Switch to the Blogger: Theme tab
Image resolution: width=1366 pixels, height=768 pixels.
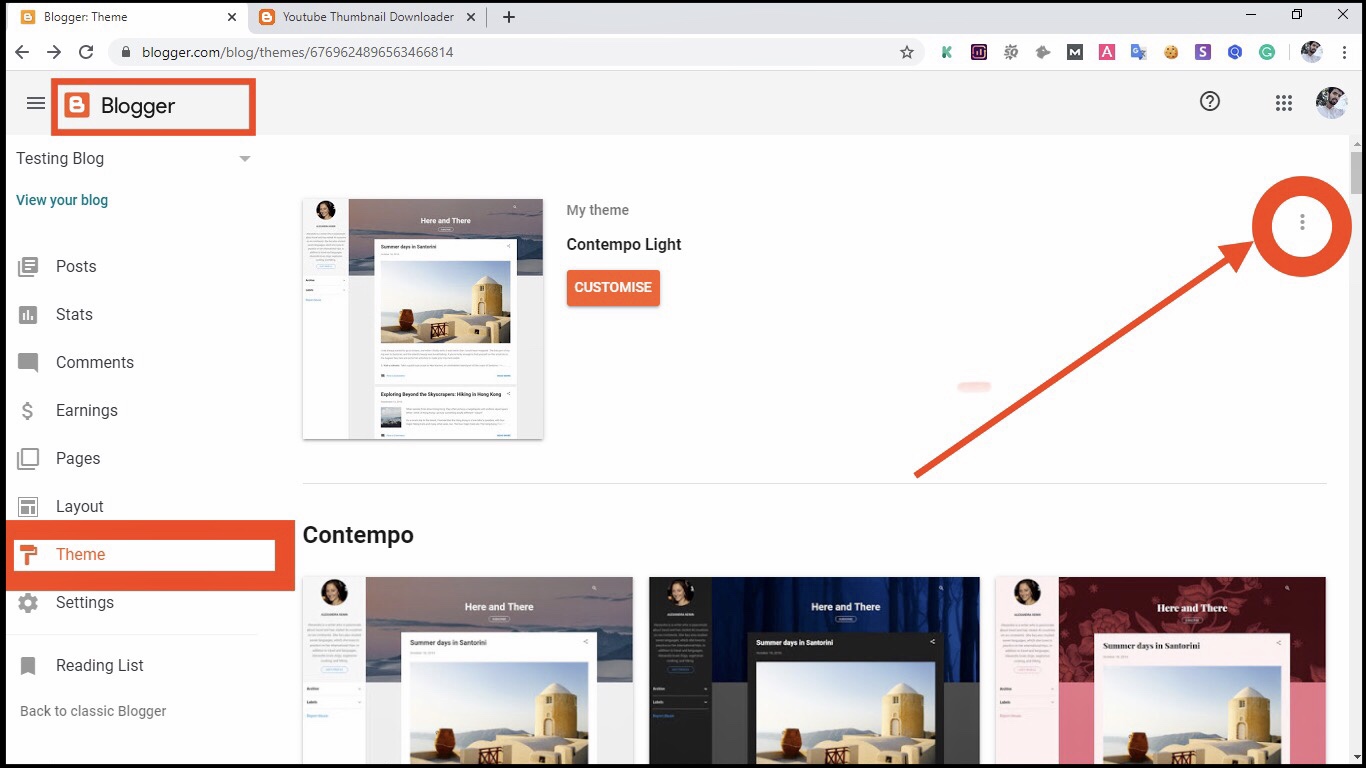pyautogui.click(x=127, y=17)
